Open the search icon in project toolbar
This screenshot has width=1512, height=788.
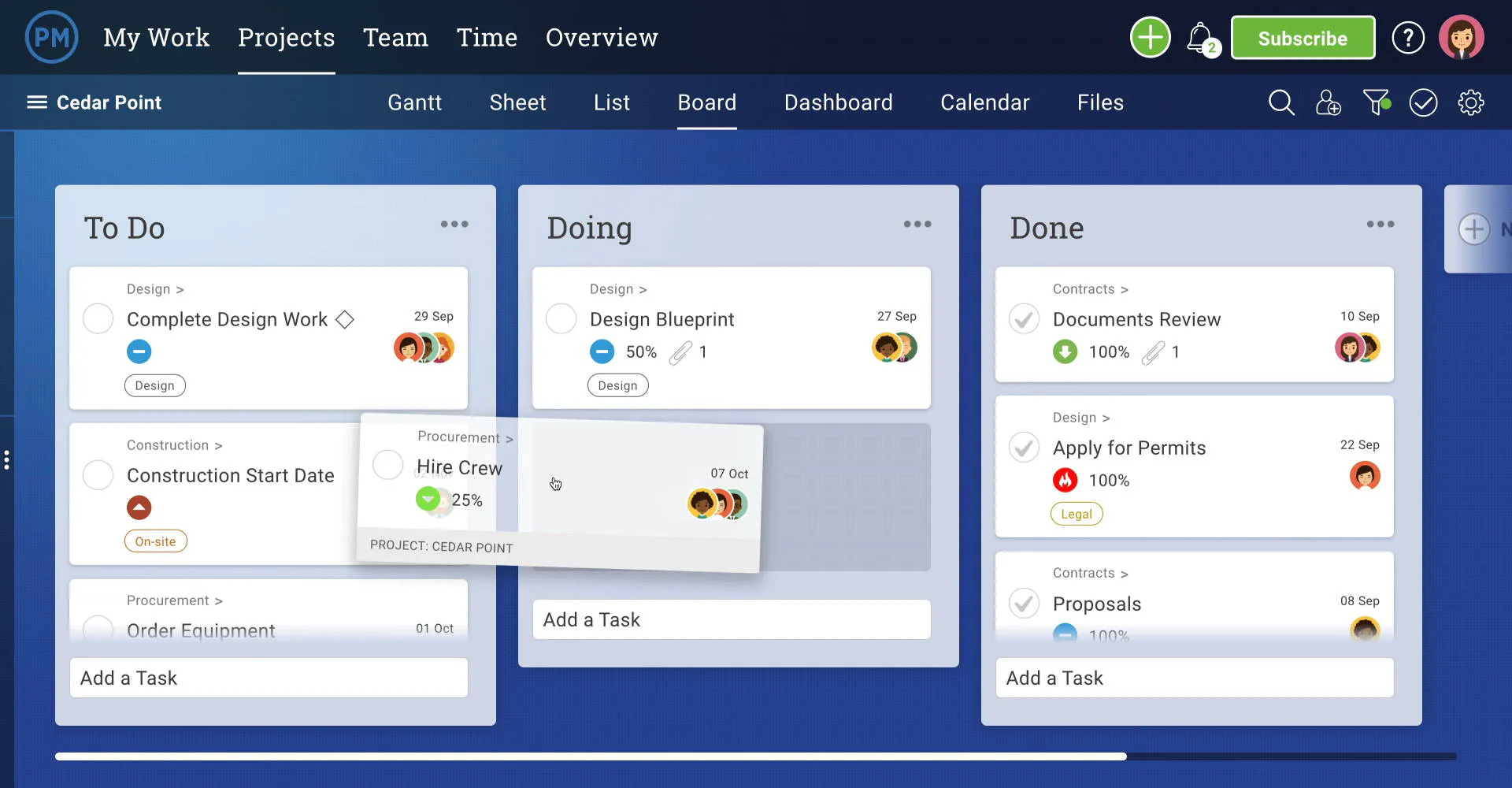coord(1281,102)
